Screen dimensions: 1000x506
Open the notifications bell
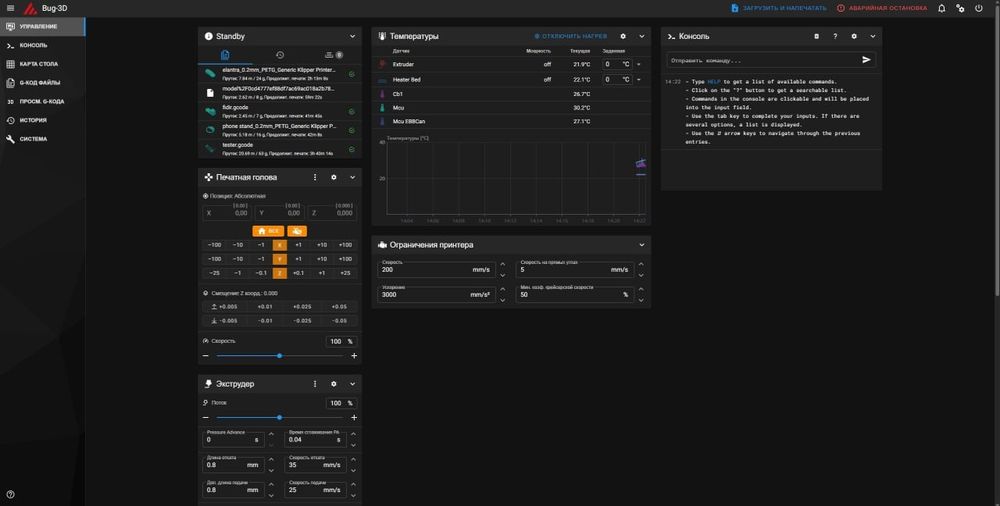tap(941, 8)
